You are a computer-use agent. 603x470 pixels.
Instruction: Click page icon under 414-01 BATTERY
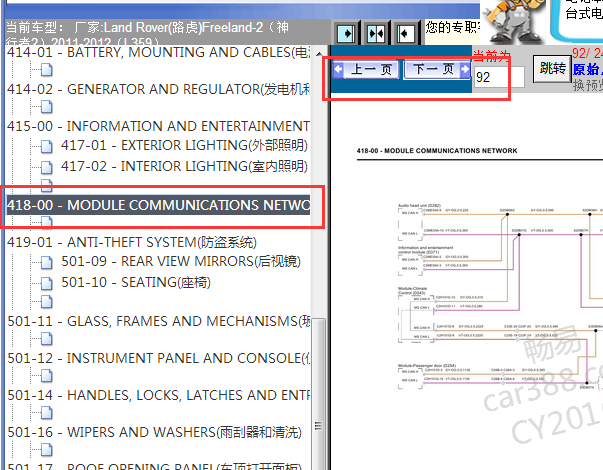click(x=47, y=70)
